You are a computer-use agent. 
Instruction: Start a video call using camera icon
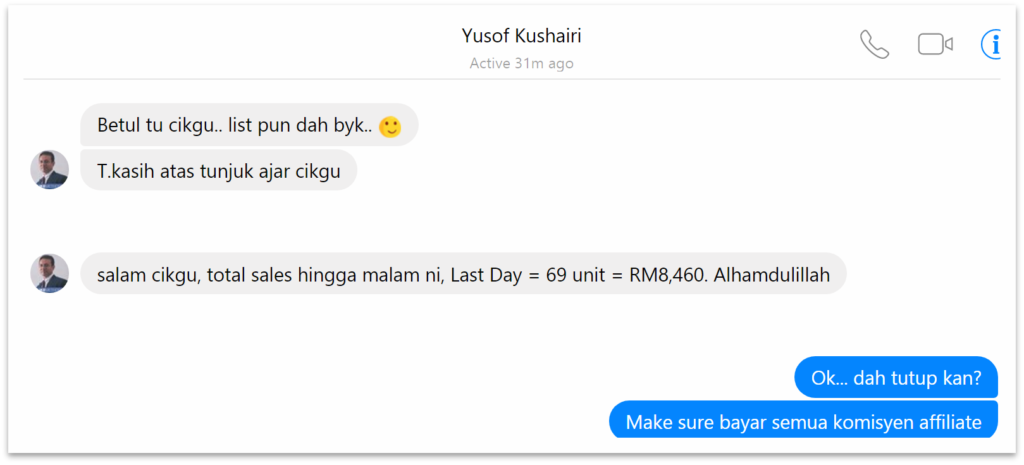pos(935,44)
